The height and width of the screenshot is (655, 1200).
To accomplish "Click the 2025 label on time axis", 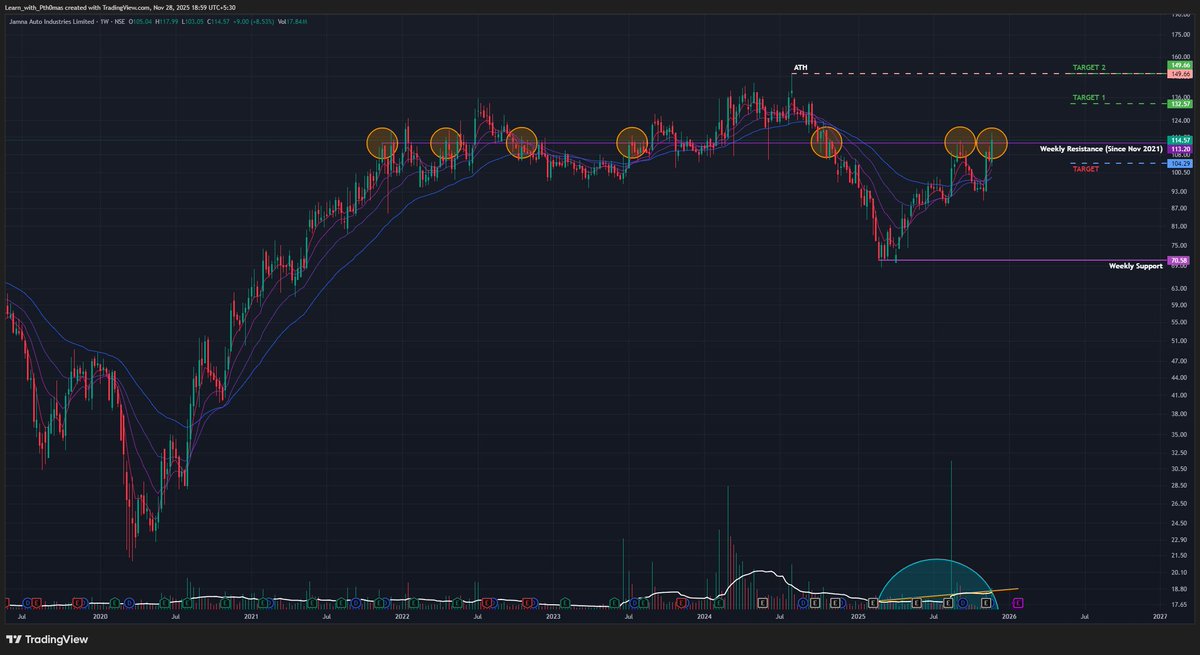I will pyautogui.click(x=858, y=618).
